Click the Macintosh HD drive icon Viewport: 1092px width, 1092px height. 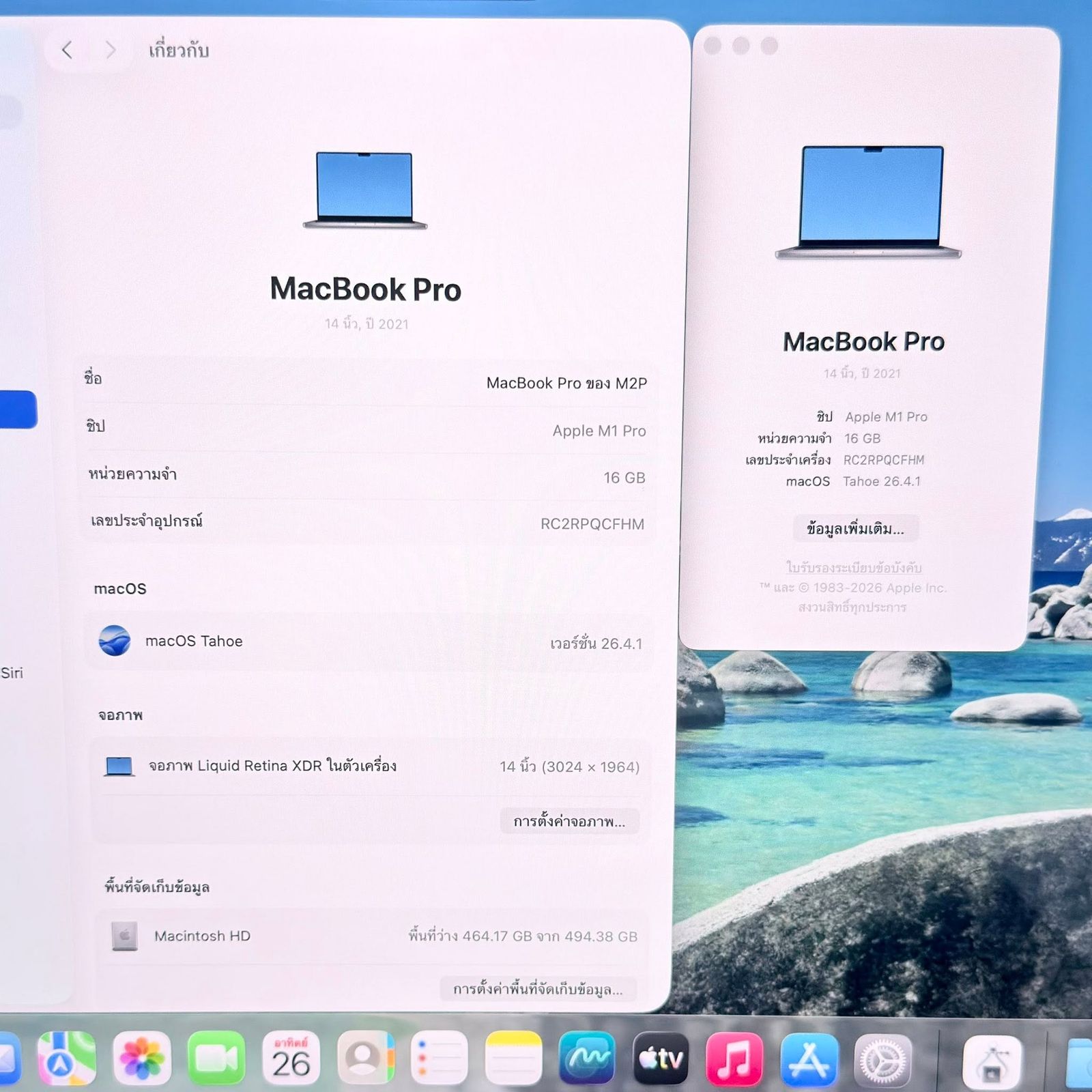pyautogui.click(x=124, y=936)
